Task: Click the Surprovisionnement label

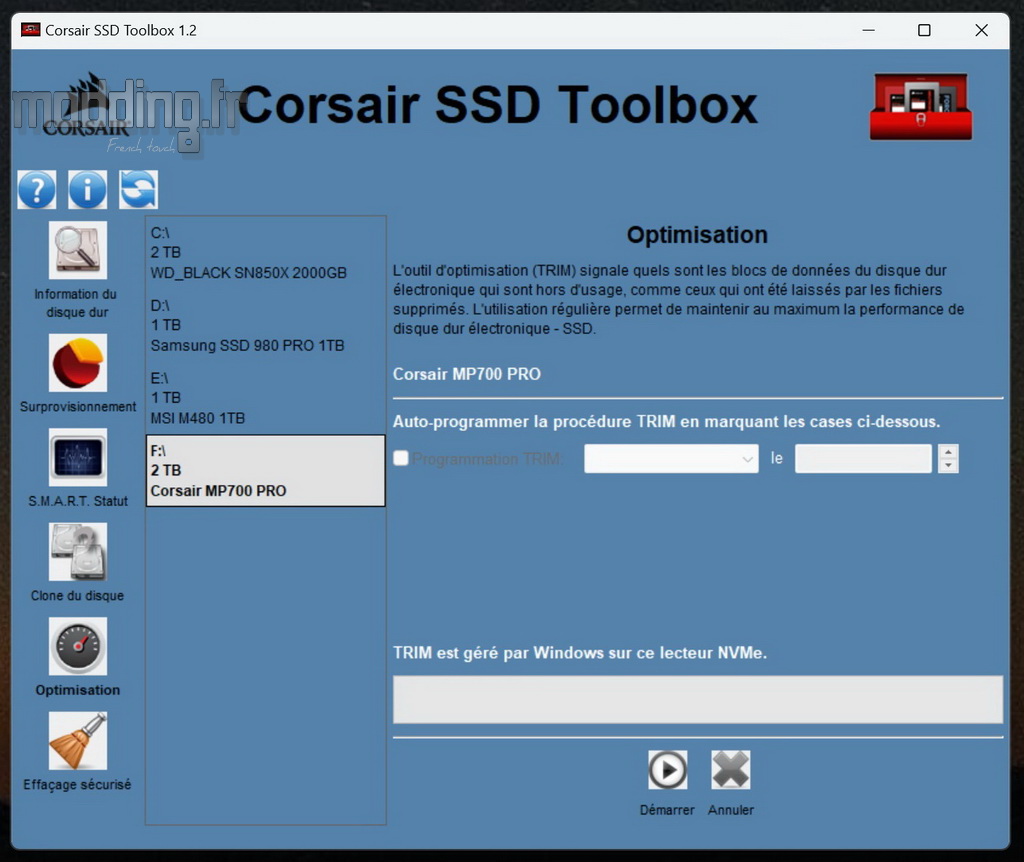Action: [x=78, y=407]
